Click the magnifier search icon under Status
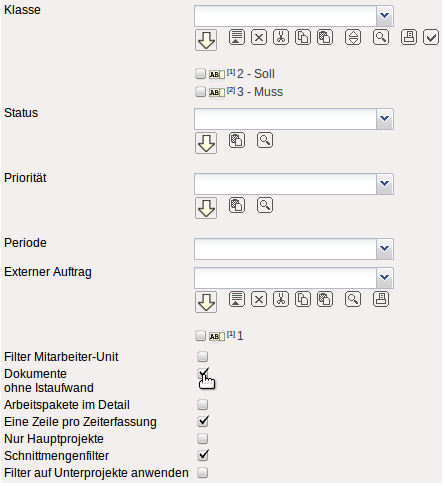This screenshot has width=445, height=486. click(265, 140)
